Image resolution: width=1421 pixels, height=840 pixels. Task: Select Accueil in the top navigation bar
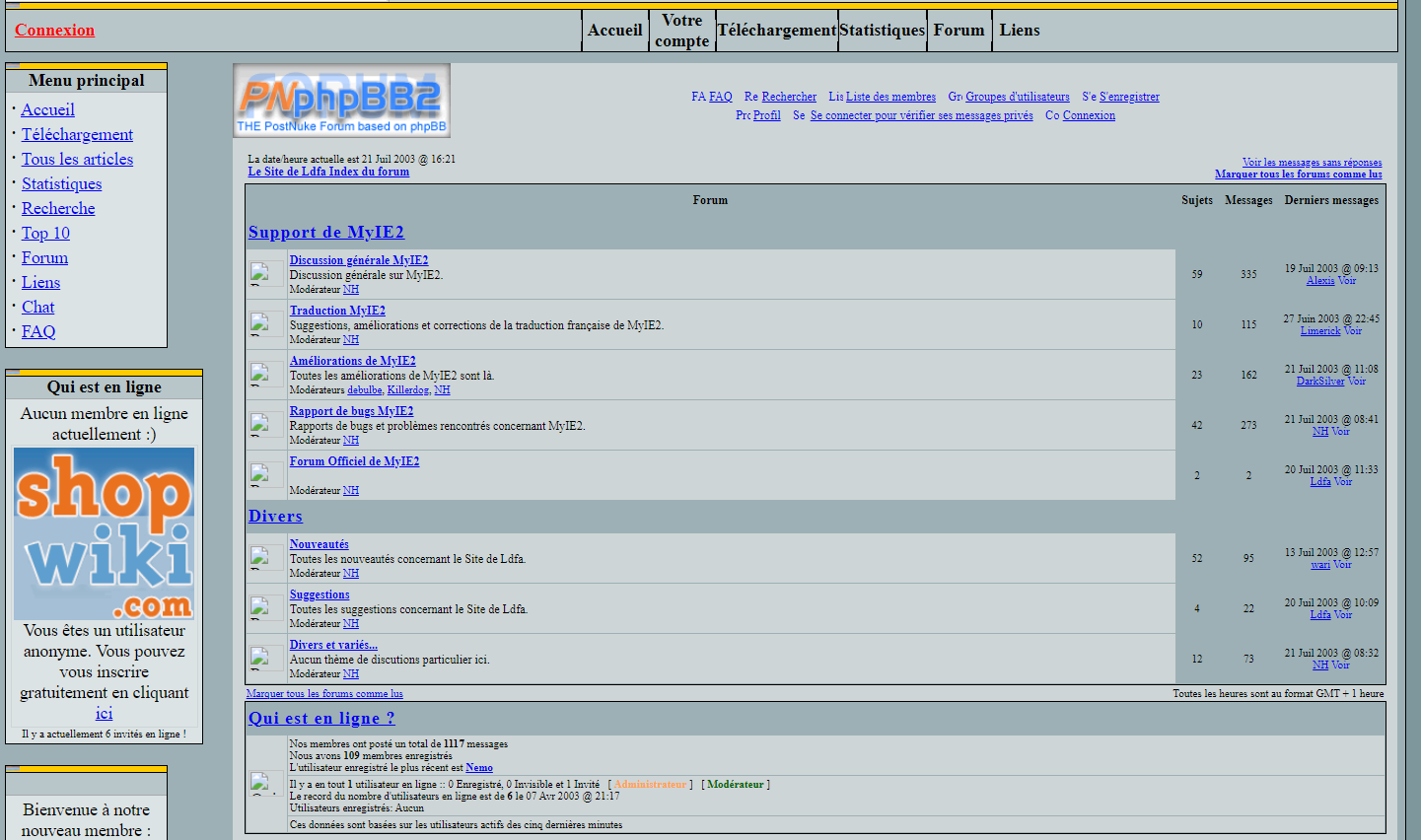pos(615,31)
